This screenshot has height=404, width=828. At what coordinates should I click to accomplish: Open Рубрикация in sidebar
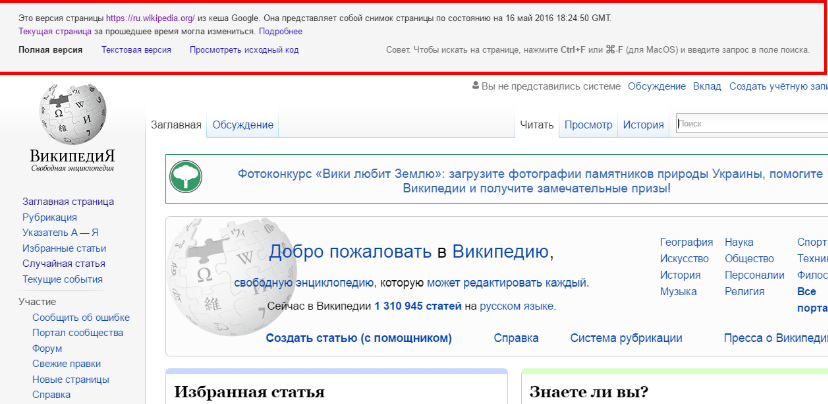(x=50, y=218)
